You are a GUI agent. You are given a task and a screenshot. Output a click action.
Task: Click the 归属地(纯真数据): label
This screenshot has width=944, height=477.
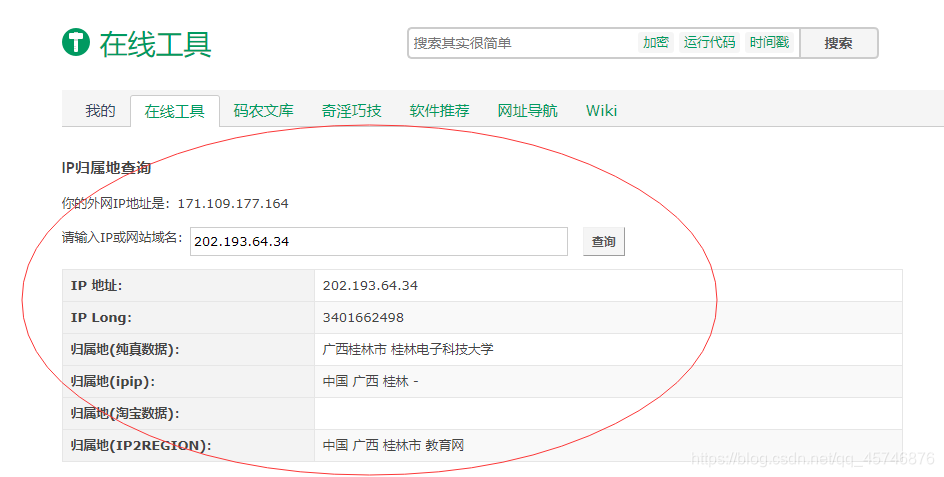[125, 349]
